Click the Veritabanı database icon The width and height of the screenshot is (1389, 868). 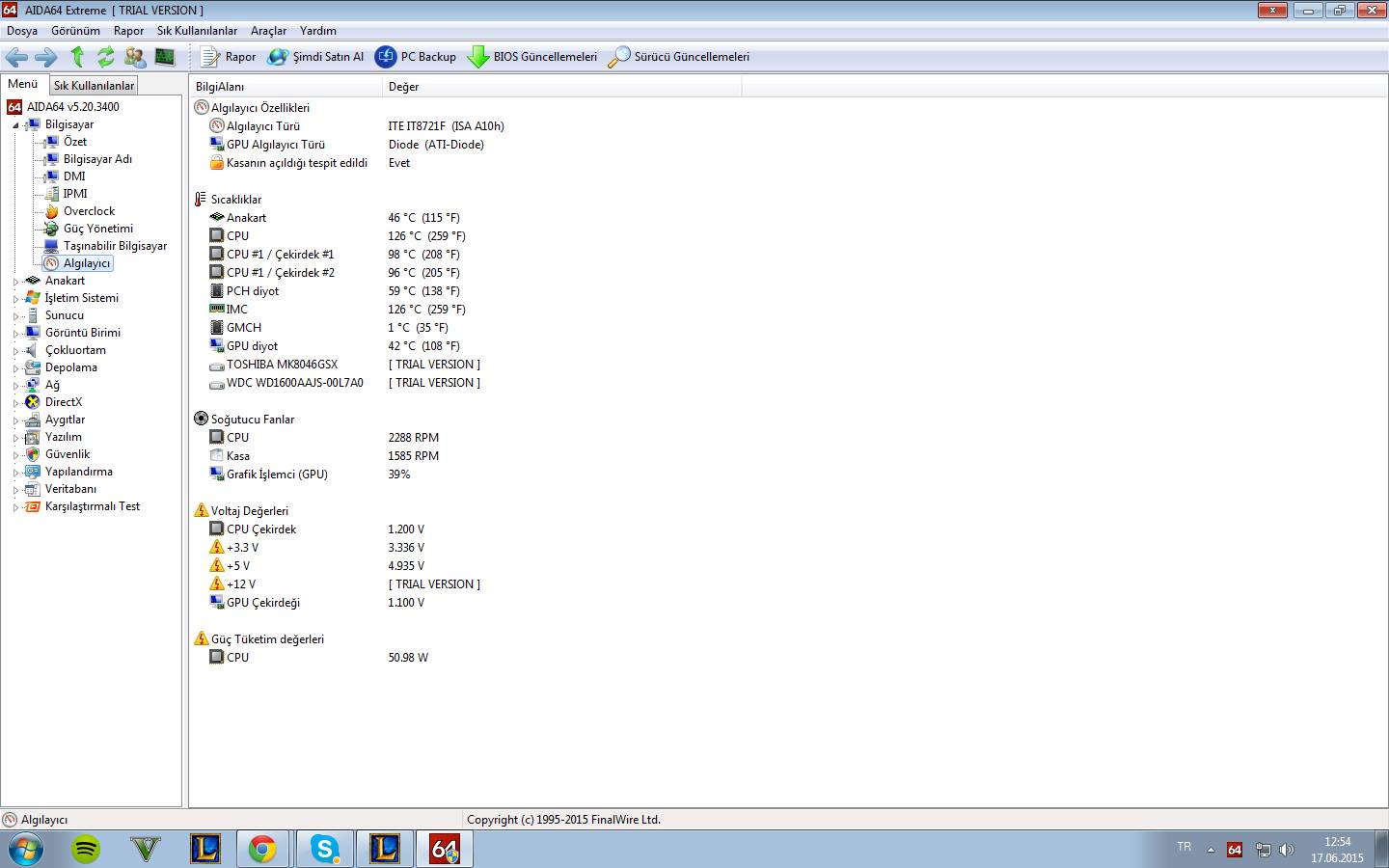33,489
